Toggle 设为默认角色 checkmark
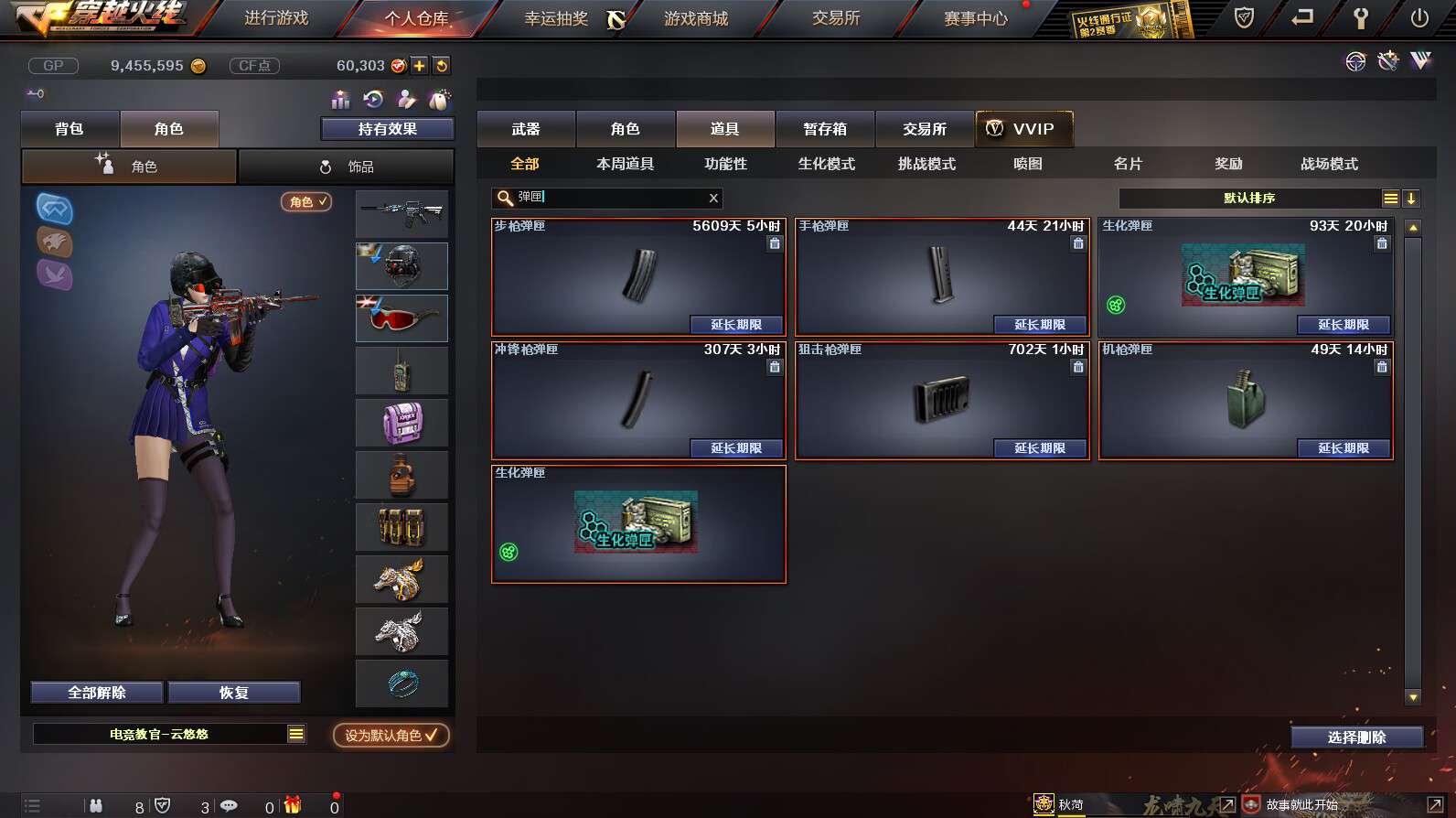This screenshot has width=1456, height=818. (x=391, y=736)
